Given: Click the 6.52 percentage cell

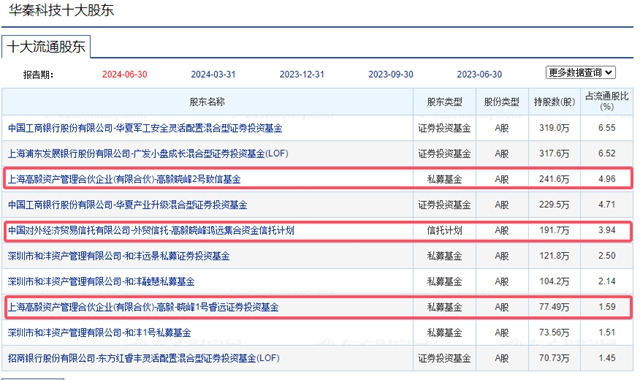Looking at the screenshot, I should tap(607, 154).
